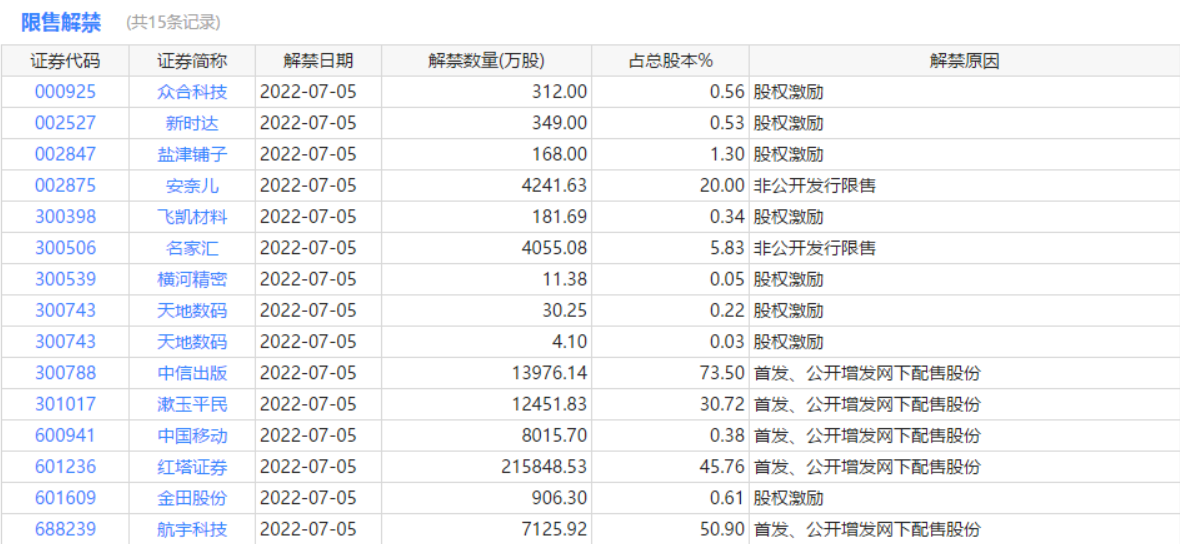
Task: Select 名家汇 unlock quantity 4055.08
Action: point(554,248)
